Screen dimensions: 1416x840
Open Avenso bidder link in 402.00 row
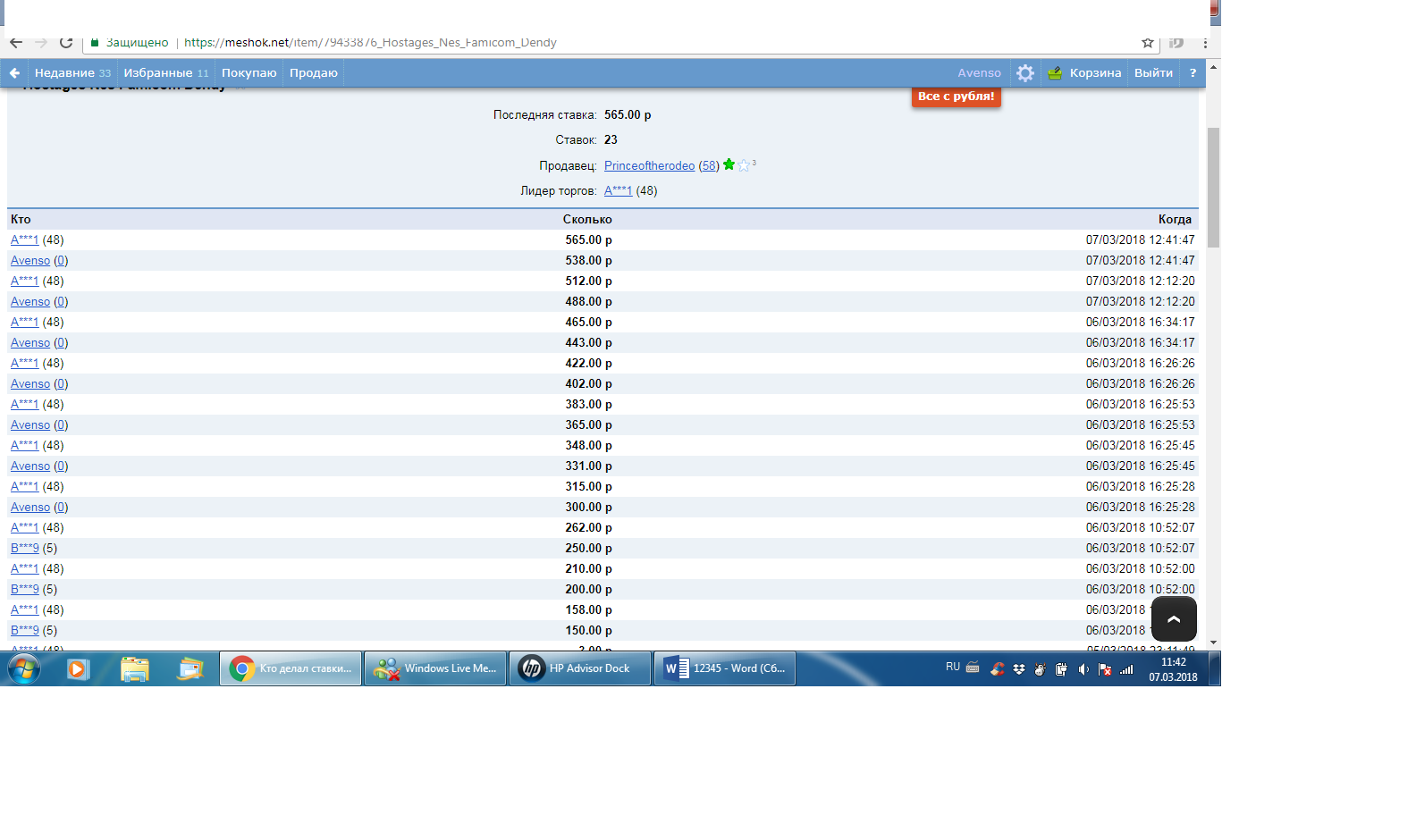coord(30,384)
